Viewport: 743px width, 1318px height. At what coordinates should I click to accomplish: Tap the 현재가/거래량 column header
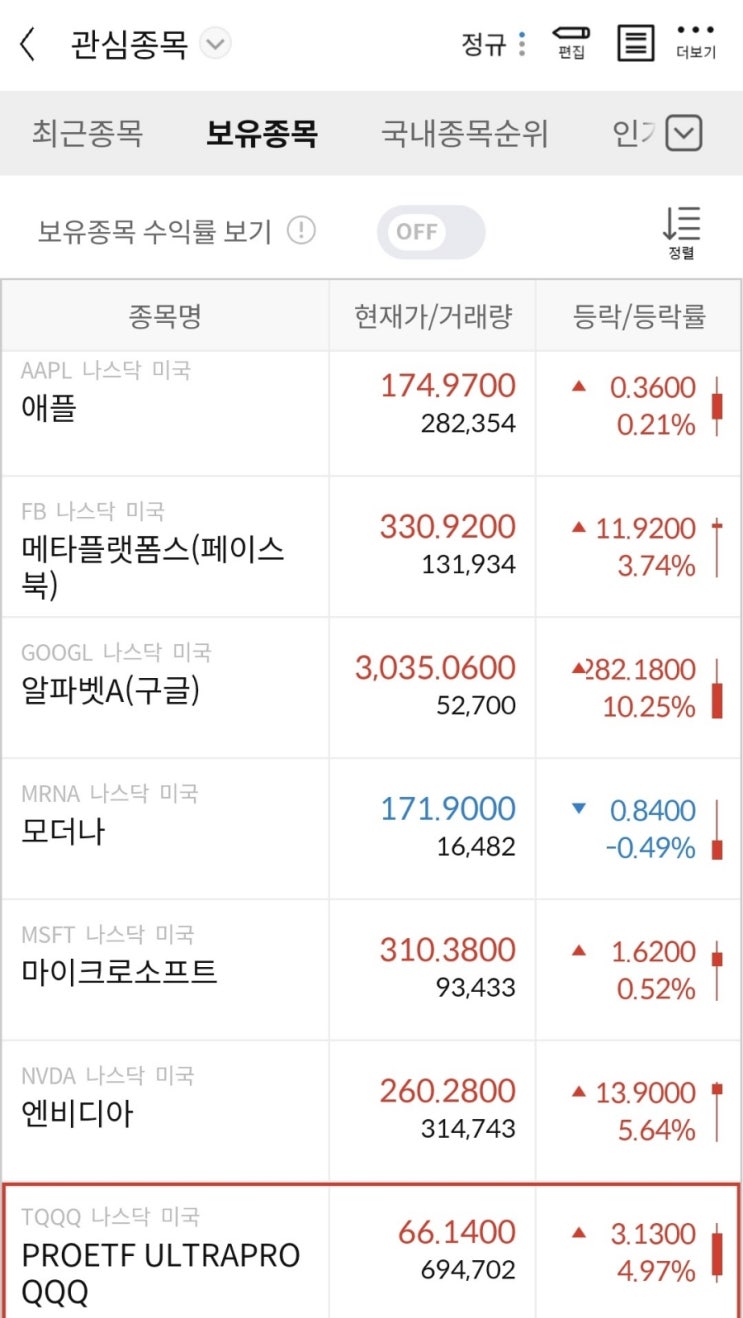[432, 316]
